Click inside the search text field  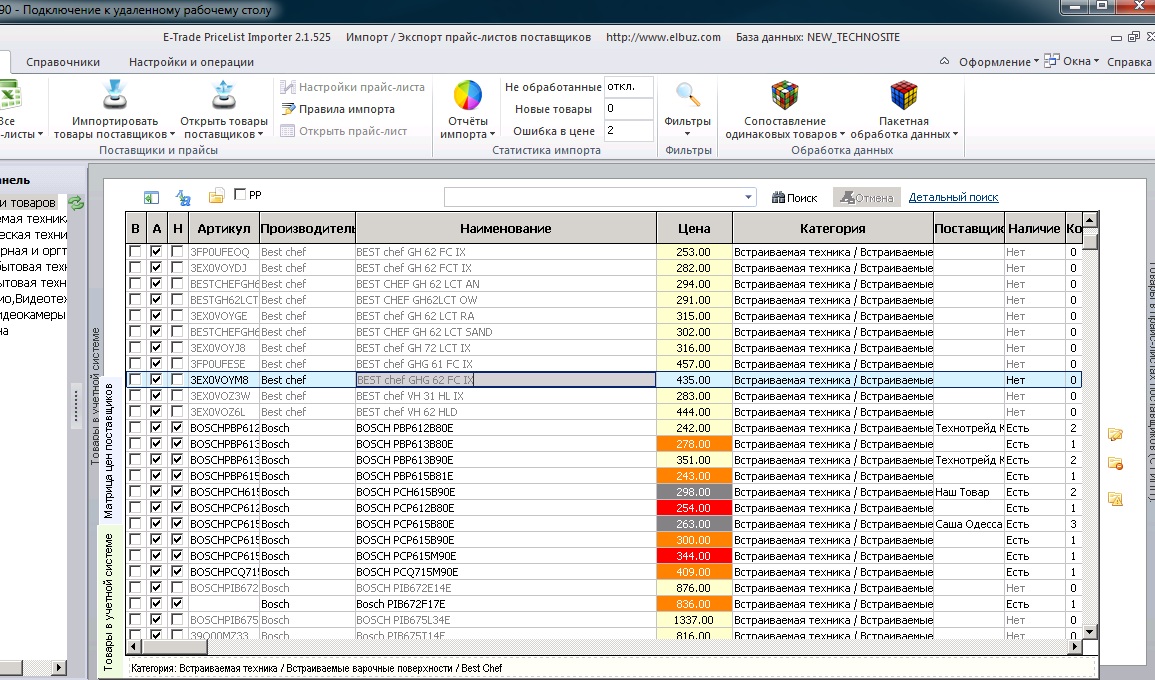[x=592, y=197]
